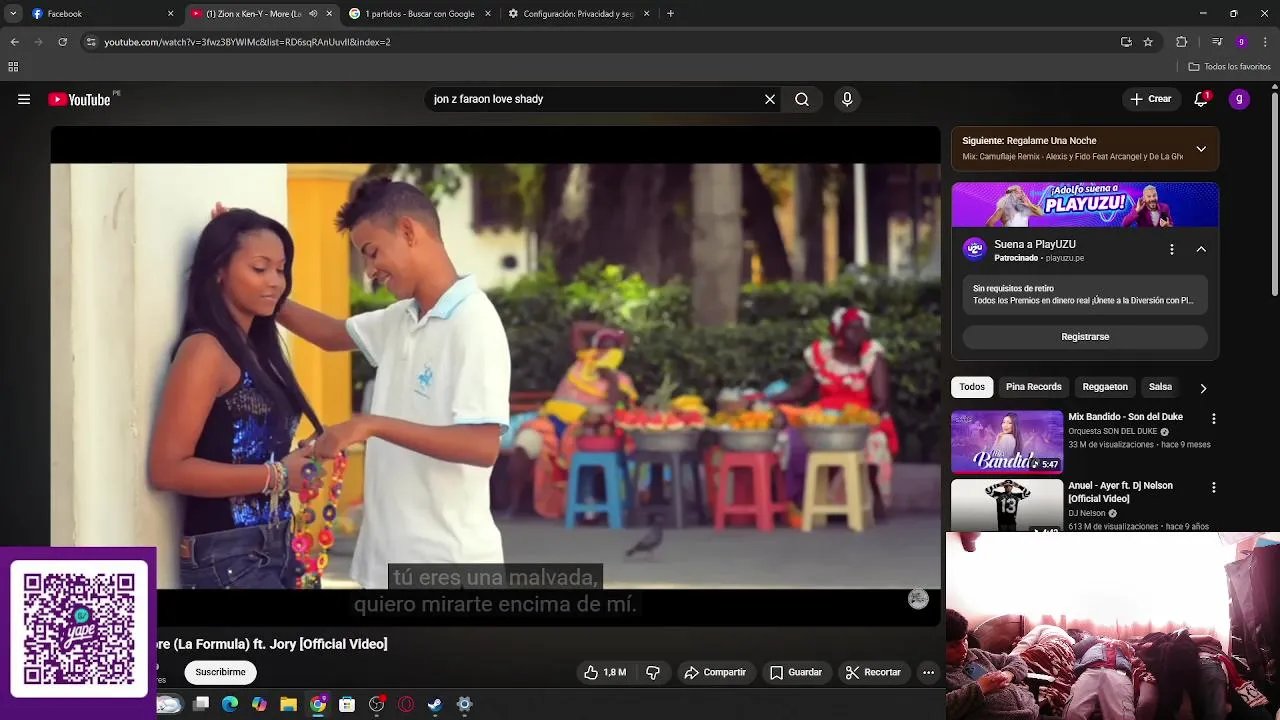The height and width of the screenshot is (720, 1280).
Task: Share video using Compartir
Action: pos(715,672)
